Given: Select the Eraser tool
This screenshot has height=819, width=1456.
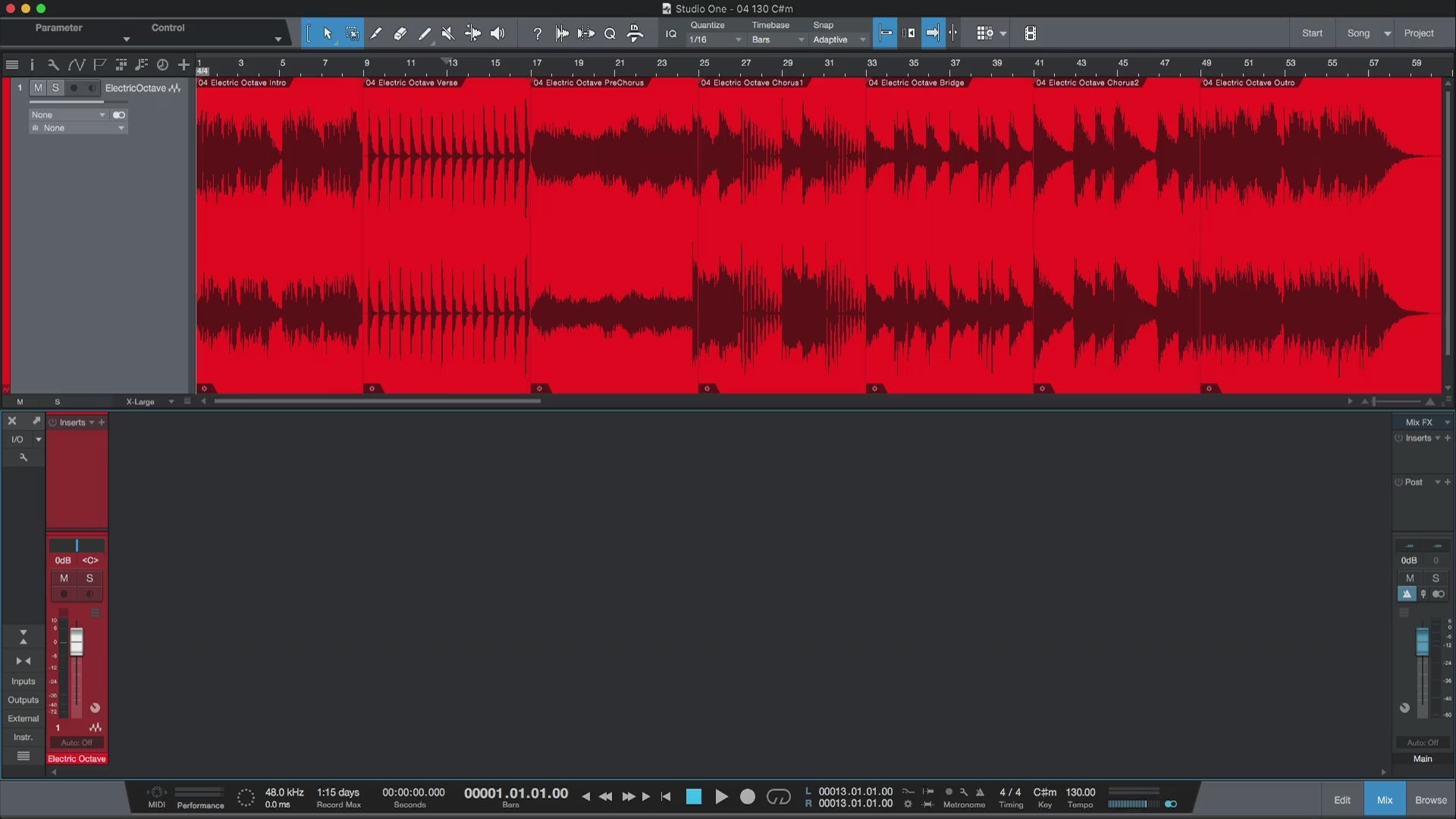Looking at the screenshot, I should point(400,33).
